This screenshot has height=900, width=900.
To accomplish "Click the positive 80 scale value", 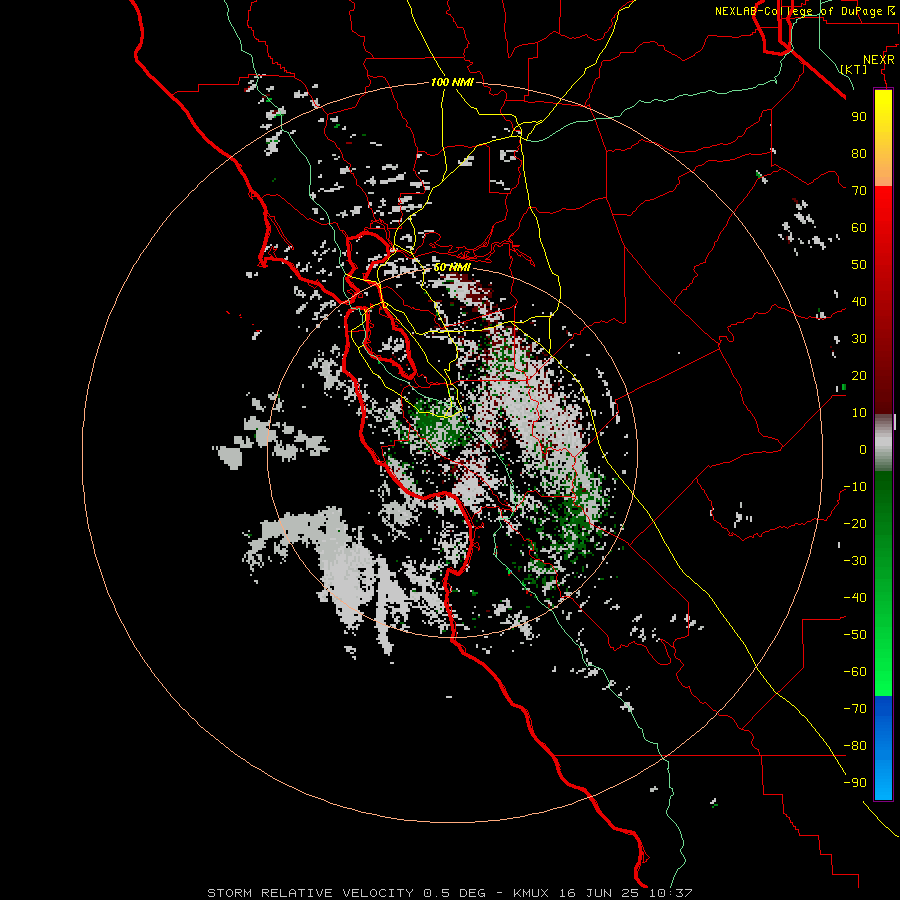I will [859, 153].
